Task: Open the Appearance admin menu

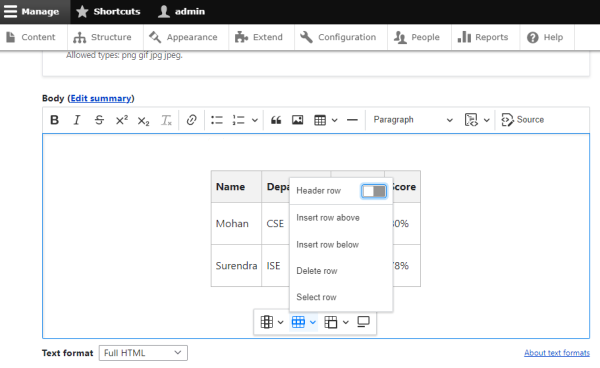Action: click(x=186, y=37)
